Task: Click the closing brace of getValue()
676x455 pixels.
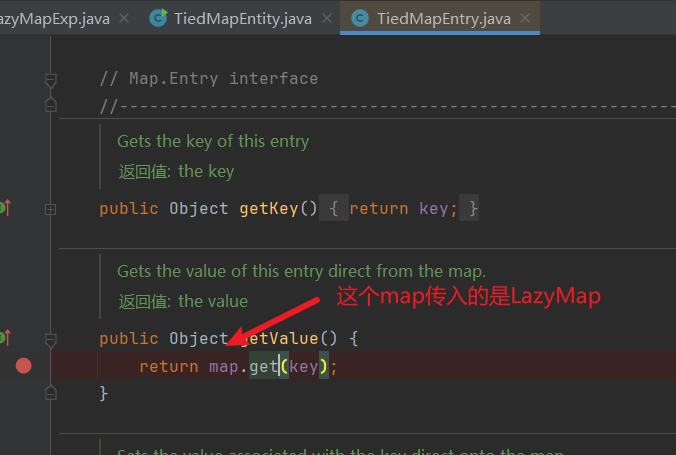Action: (x=103, y=393)
